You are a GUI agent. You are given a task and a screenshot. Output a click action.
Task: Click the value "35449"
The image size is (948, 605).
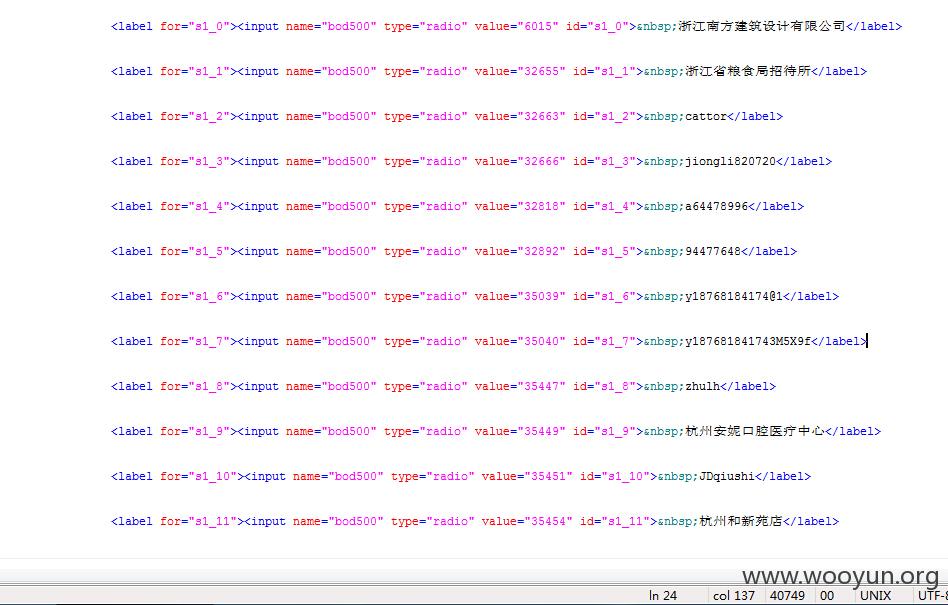click(x=541, y=432)
